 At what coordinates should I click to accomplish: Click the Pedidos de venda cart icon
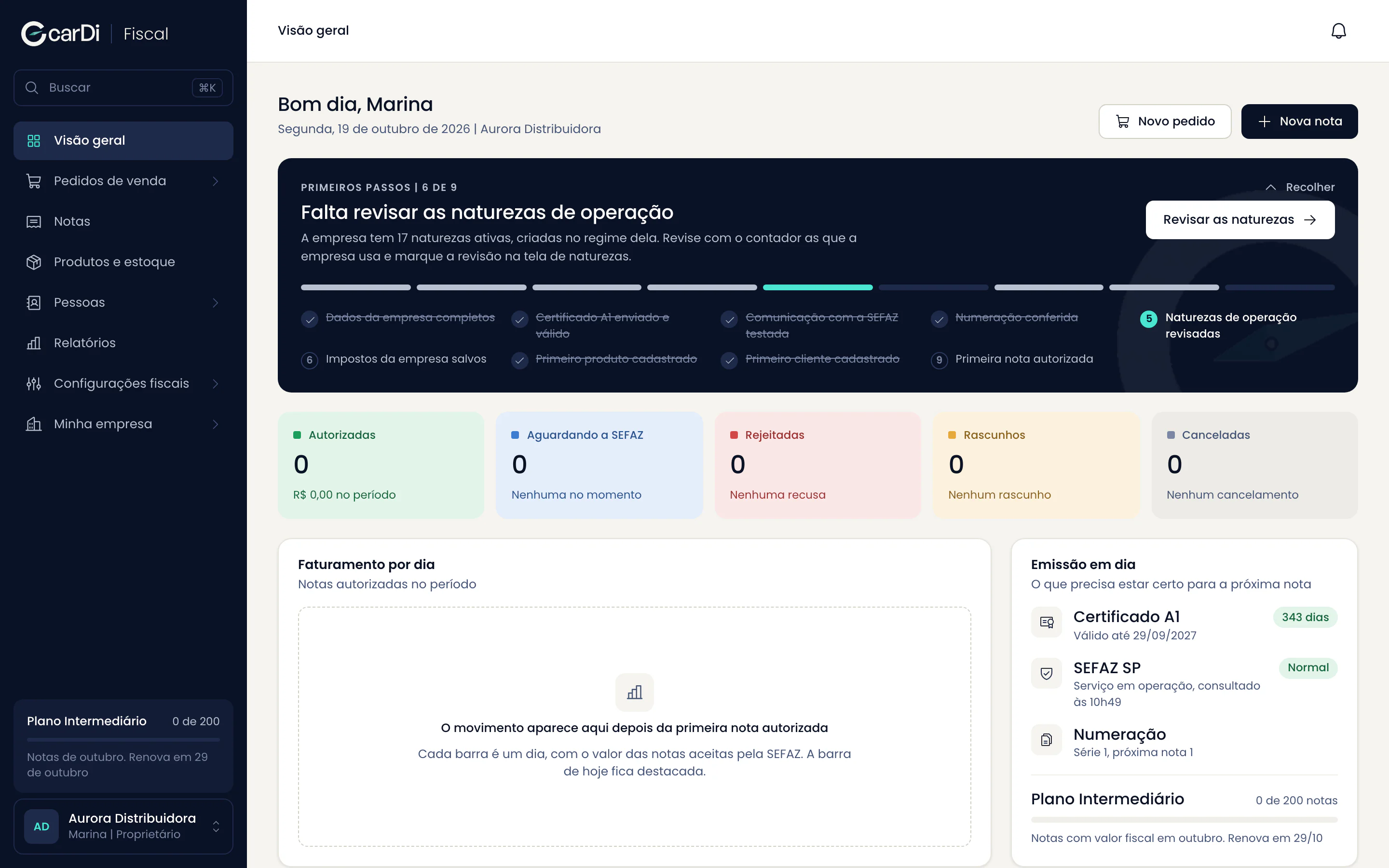click(34, 181)
